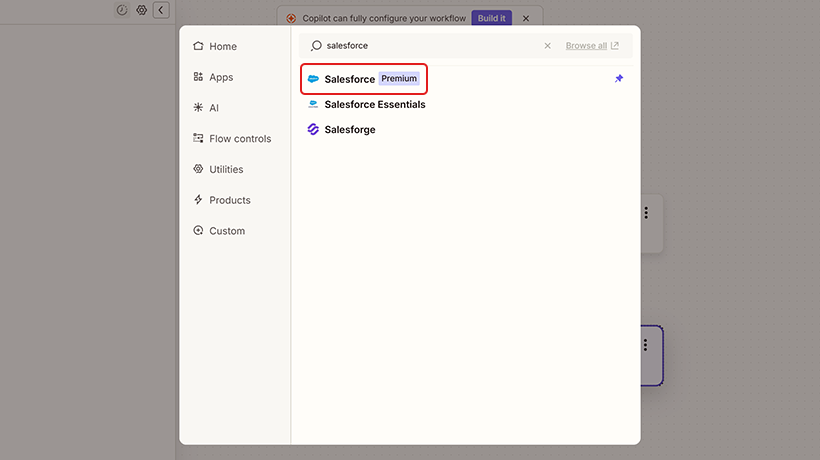820x460 pixels.
Task: Switch to the Apps category
Action: pos(220,77)
